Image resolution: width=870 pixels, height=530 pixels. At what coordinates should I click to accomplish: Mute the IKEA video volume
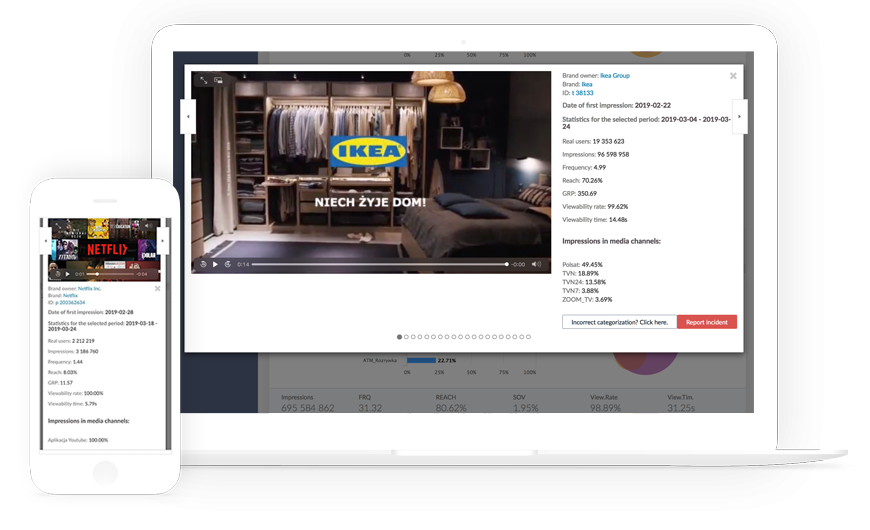click(536, 264)
